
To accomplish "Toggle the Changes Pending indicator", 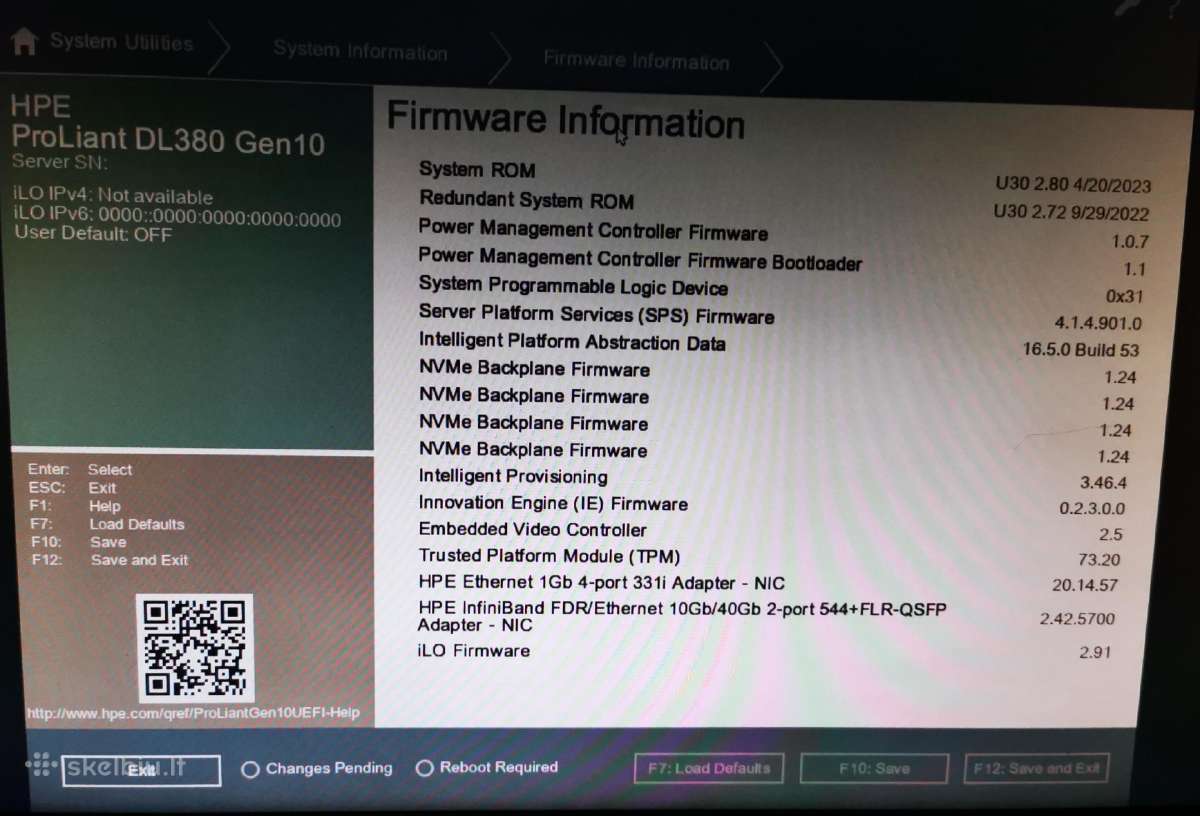I will pyautogui.click(x=317, y=768).
